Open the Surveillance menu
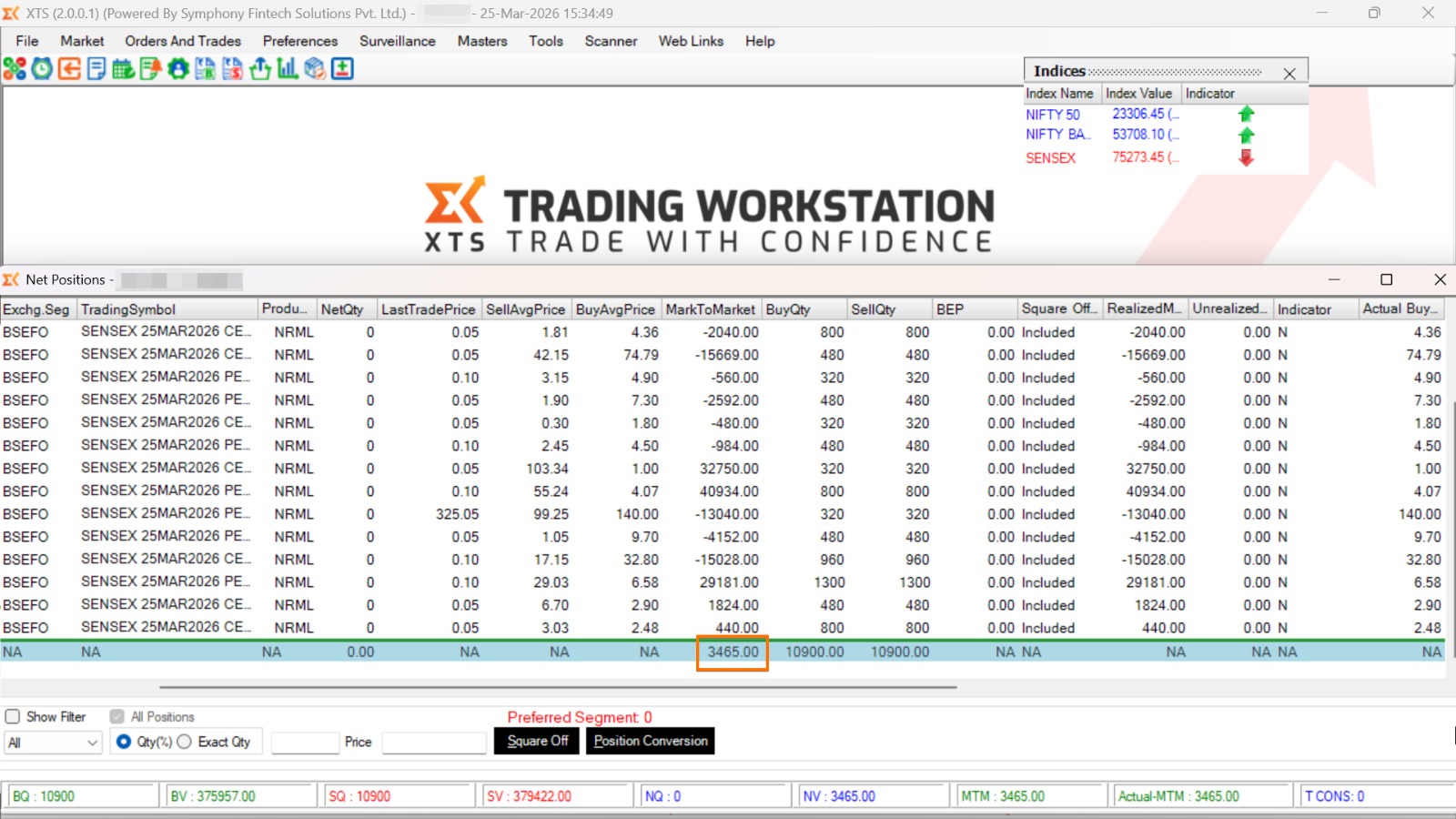Screen dimensions: 1456x819 coord(397,41)
